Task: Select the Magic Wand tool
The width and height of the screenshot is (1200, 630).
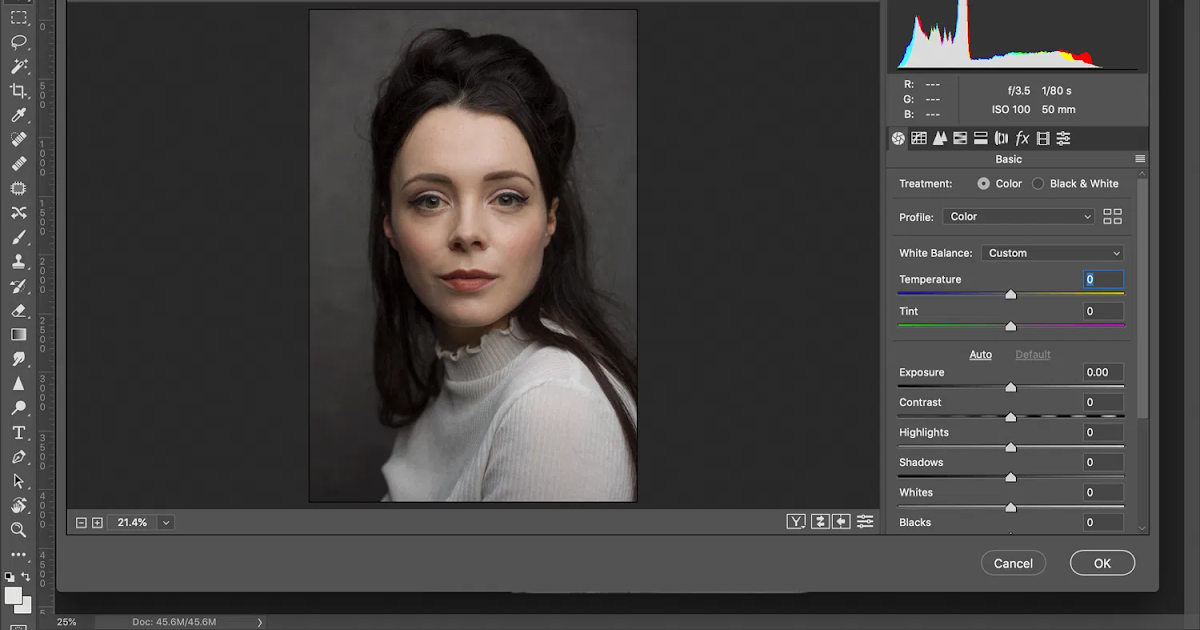Action: click(x=18, y=66)
